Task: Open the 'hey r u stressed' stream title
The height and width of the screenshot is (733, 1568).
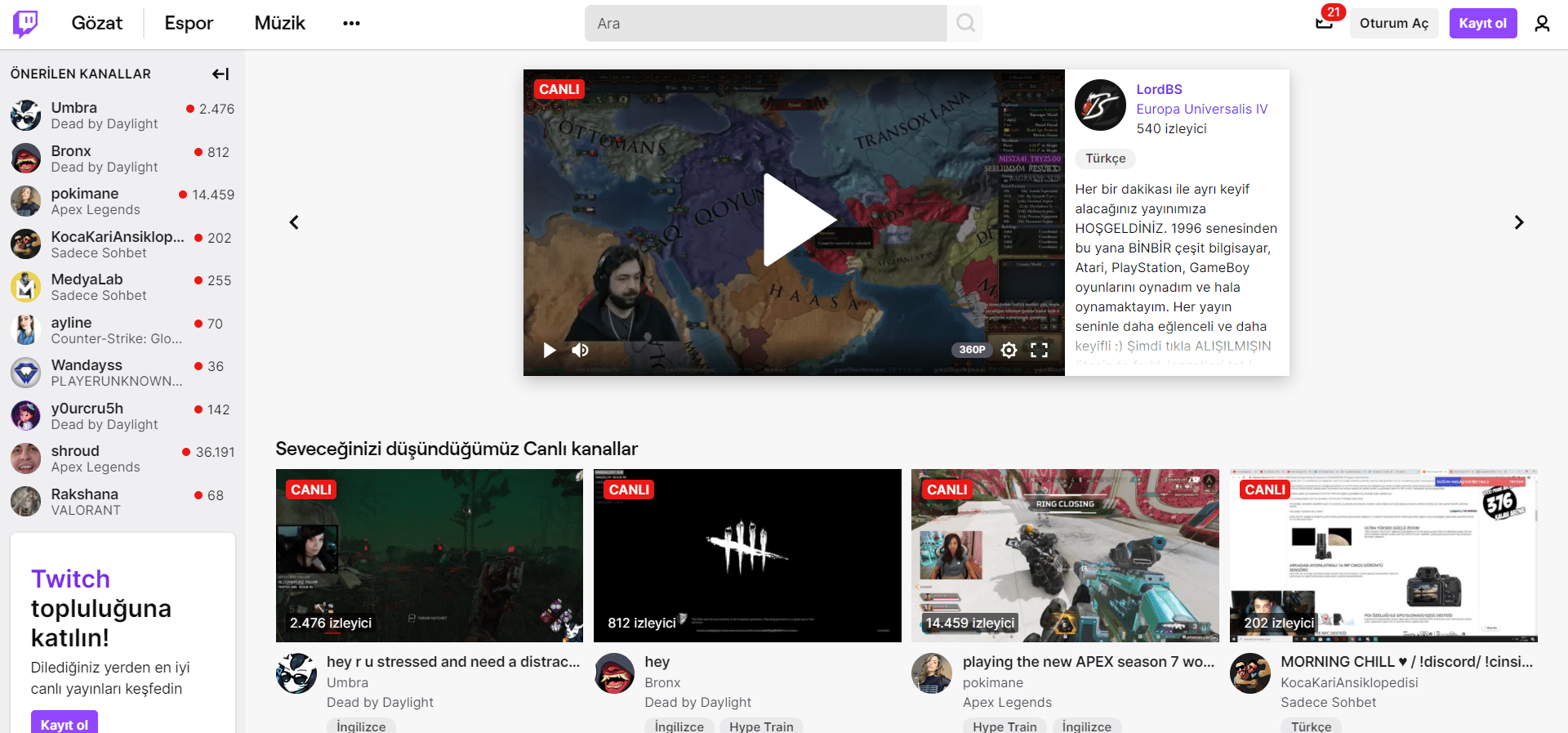Action: pyautogui.click(x=453, y=662)
